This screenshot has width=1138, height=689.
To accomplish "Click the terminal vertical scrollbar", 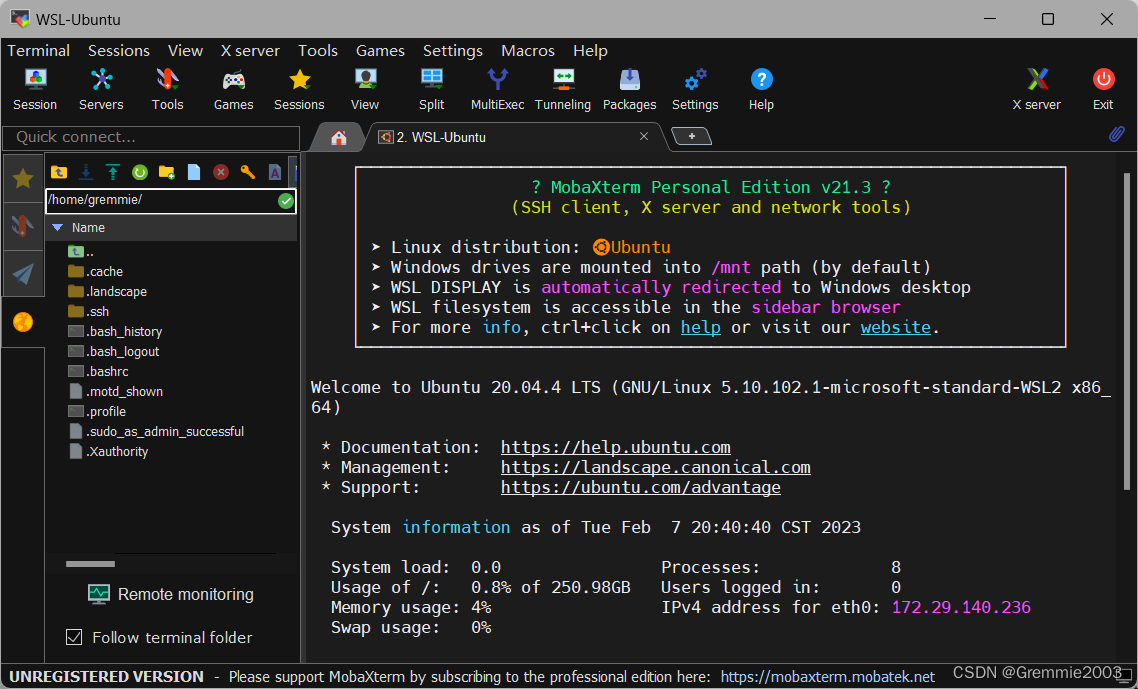I will (1126, 330).
